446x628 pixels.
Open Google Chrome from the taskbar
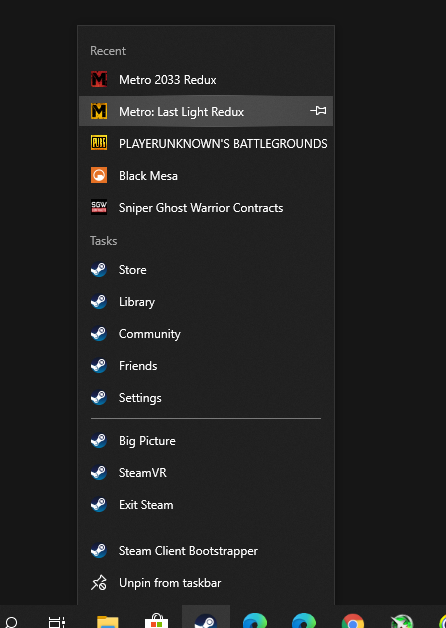353,620
